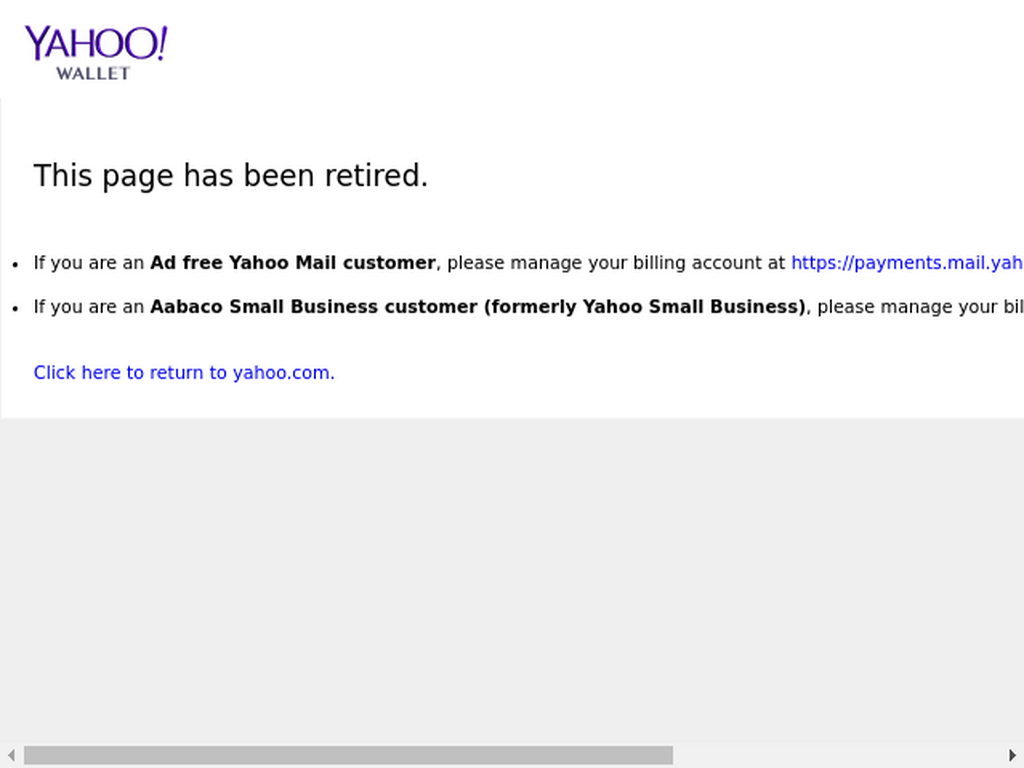Click the second bullet point marker

tap(16, 308)
